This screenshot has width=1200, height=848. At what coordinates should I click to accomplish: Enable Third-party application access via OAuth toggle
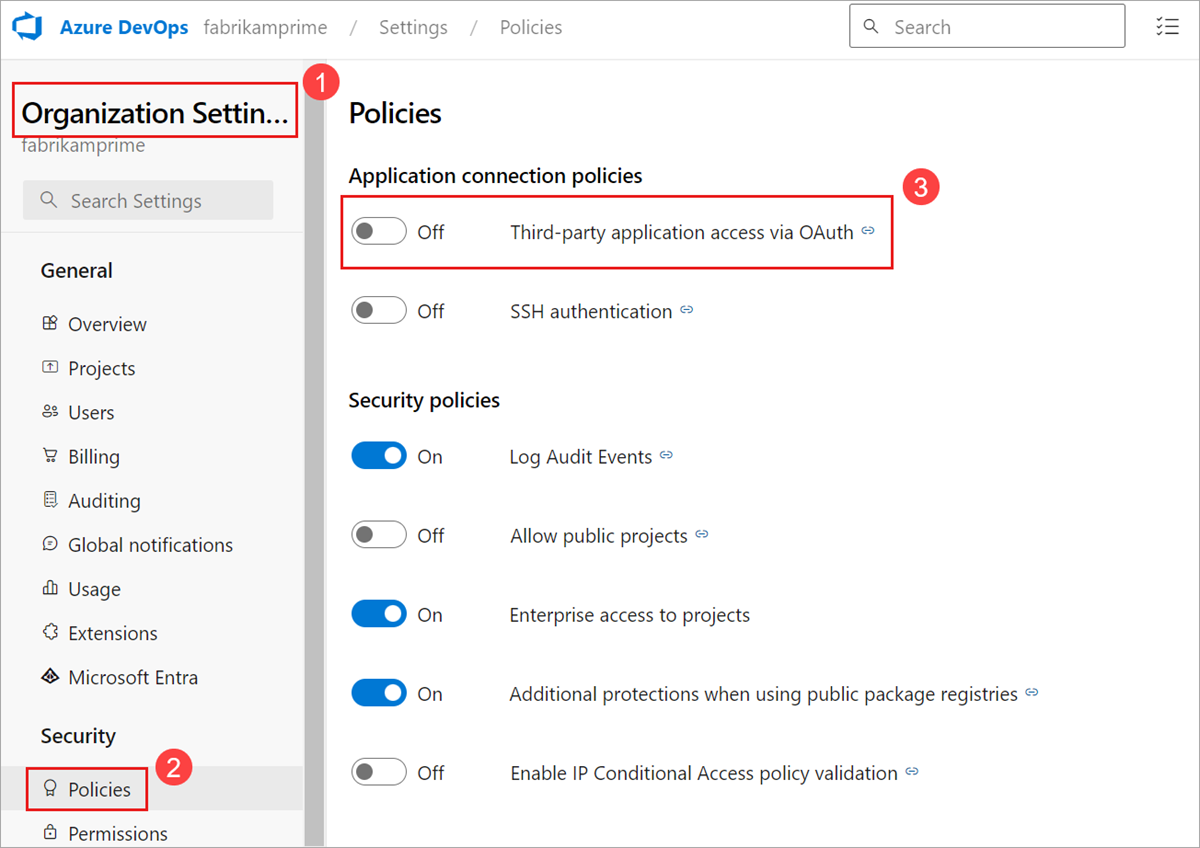[378, 231]
